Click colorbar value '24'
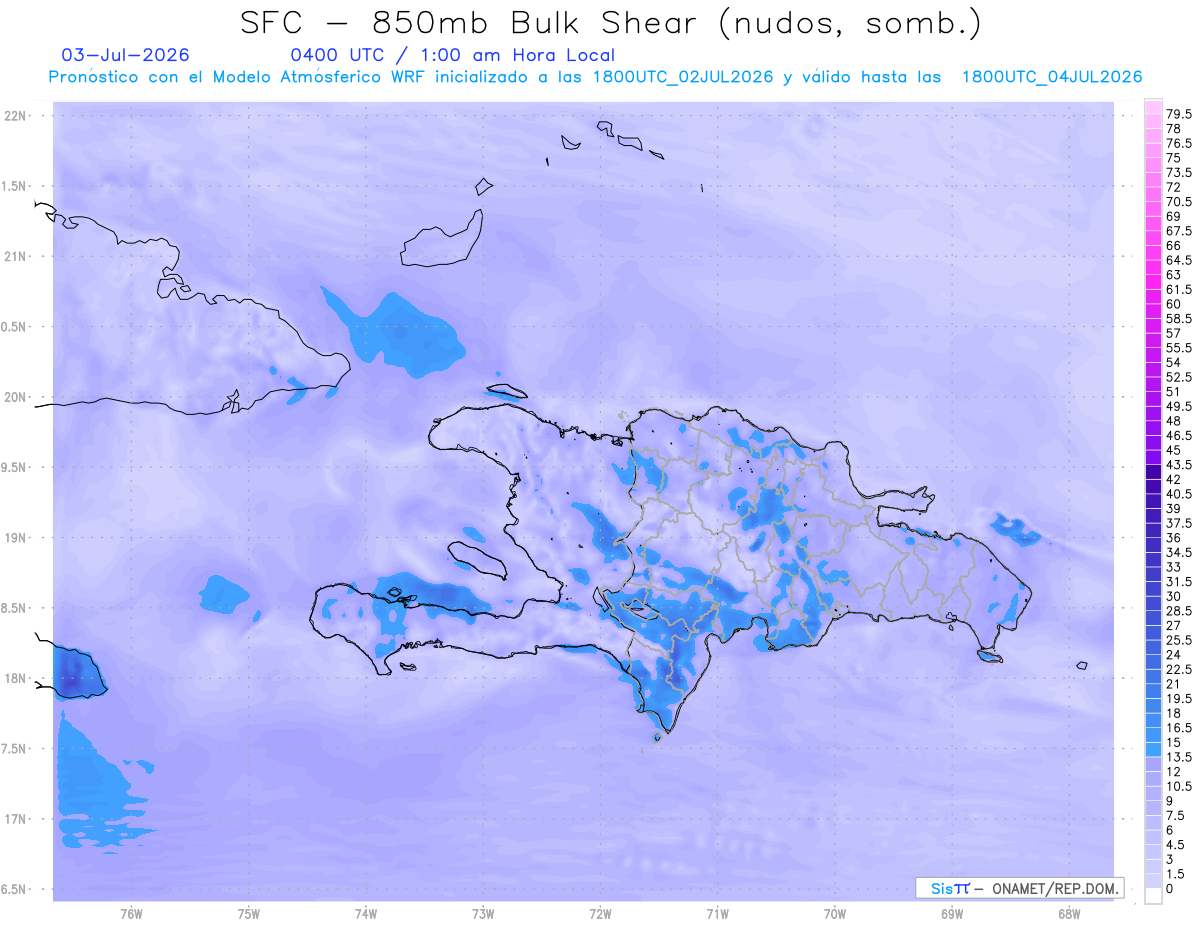Image resolution: width=1200 pixels, height=927 pixels. click(1174, 654)
